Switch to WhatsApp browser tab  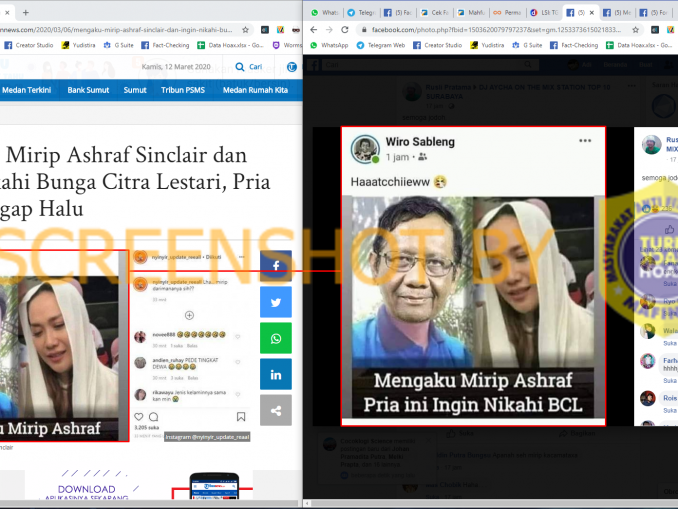[x=325, y=13]
